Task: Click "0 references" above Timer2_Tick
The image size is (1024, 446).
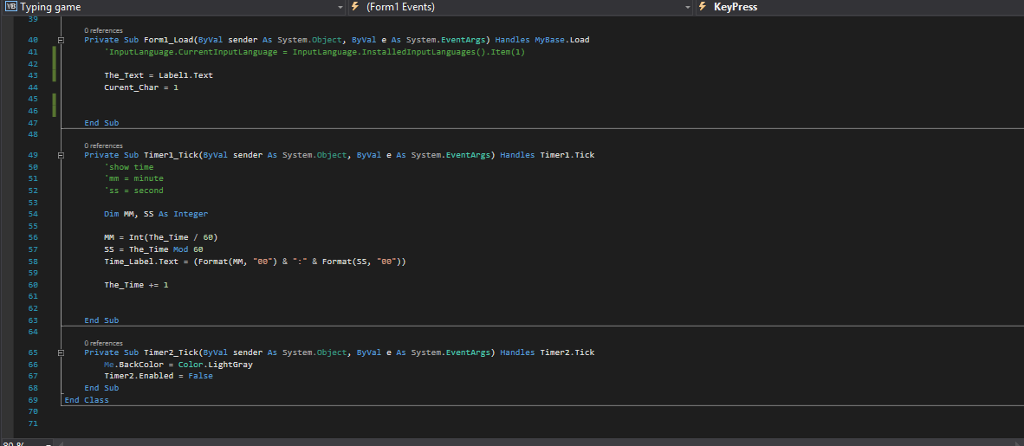Action: pos(103,343)
